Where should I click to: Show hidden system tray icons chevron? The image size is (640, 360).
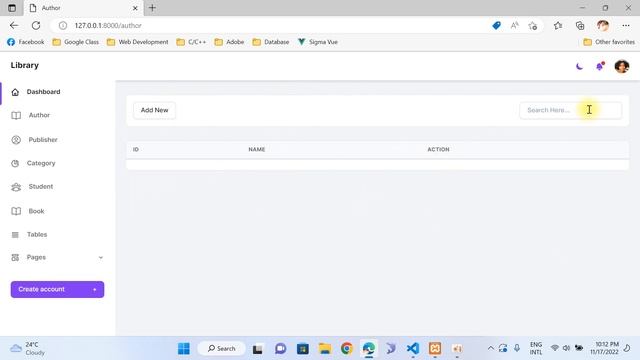[491, 348]
